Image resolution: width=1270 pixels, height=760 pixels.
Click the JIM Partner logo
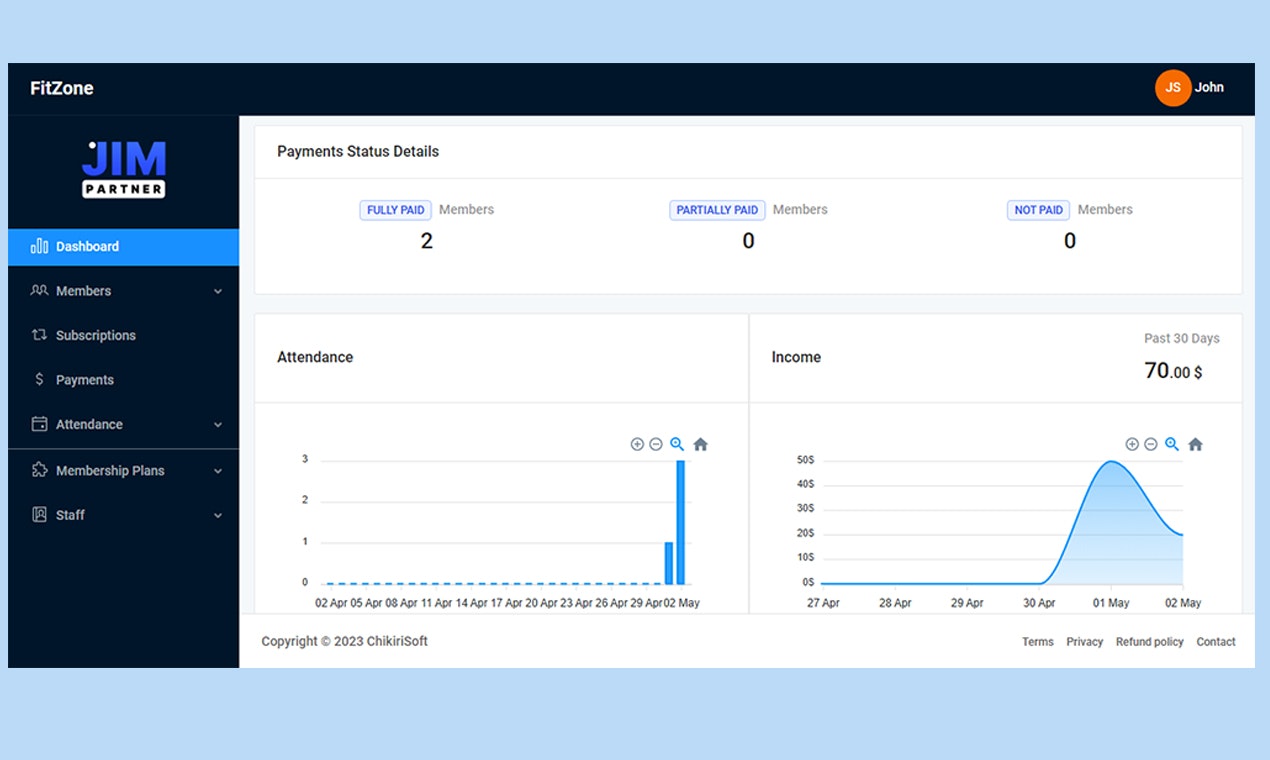124,168
